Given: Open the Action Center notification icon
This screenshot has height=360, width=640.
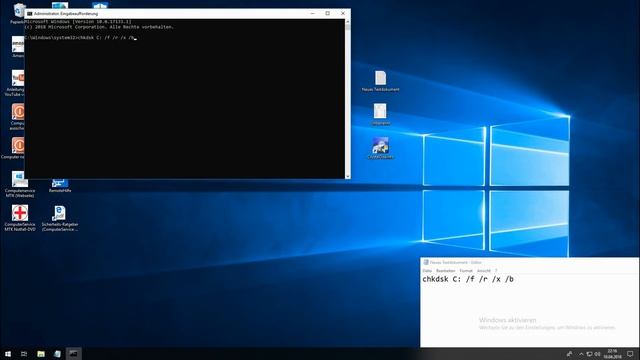Looking at the screenshot, I should pyautogui.click(x=630, y=354).
